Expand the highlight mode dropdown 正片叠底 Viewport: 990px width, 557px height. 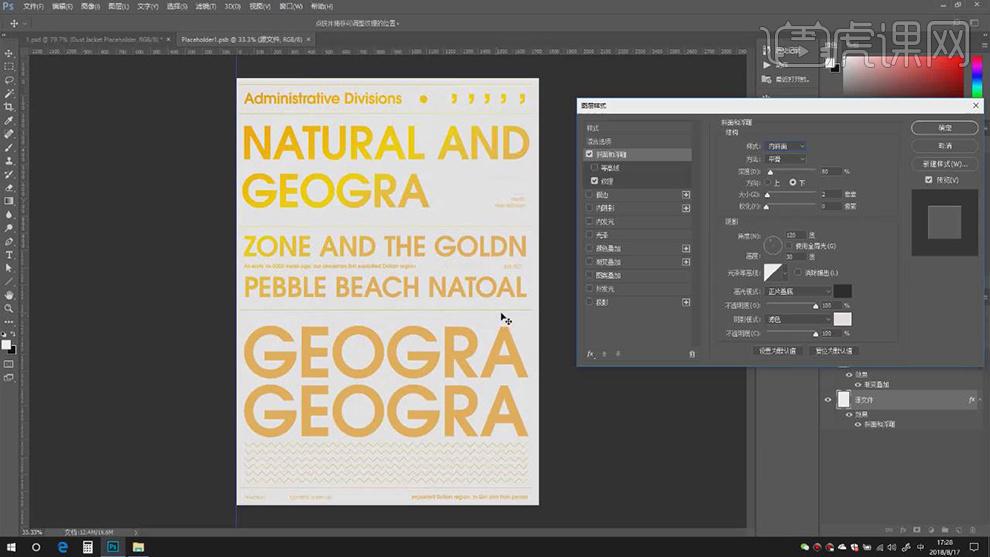[x=798, y=291]
